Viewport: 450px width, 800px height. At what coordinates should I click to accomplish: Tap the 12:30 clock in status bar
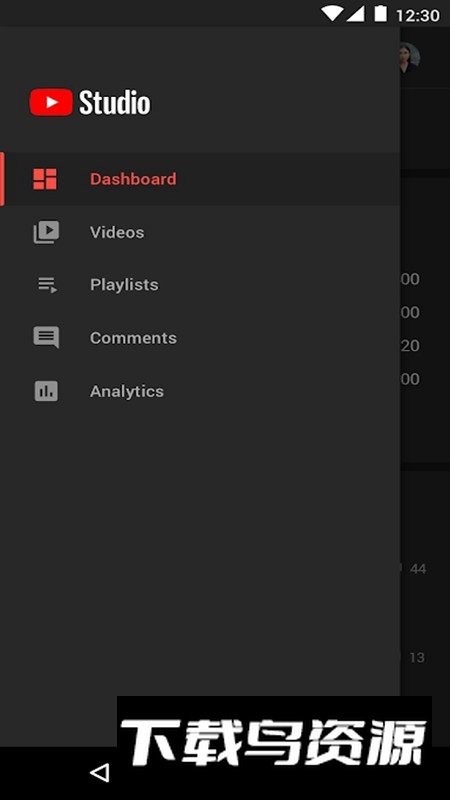(418, 15)
